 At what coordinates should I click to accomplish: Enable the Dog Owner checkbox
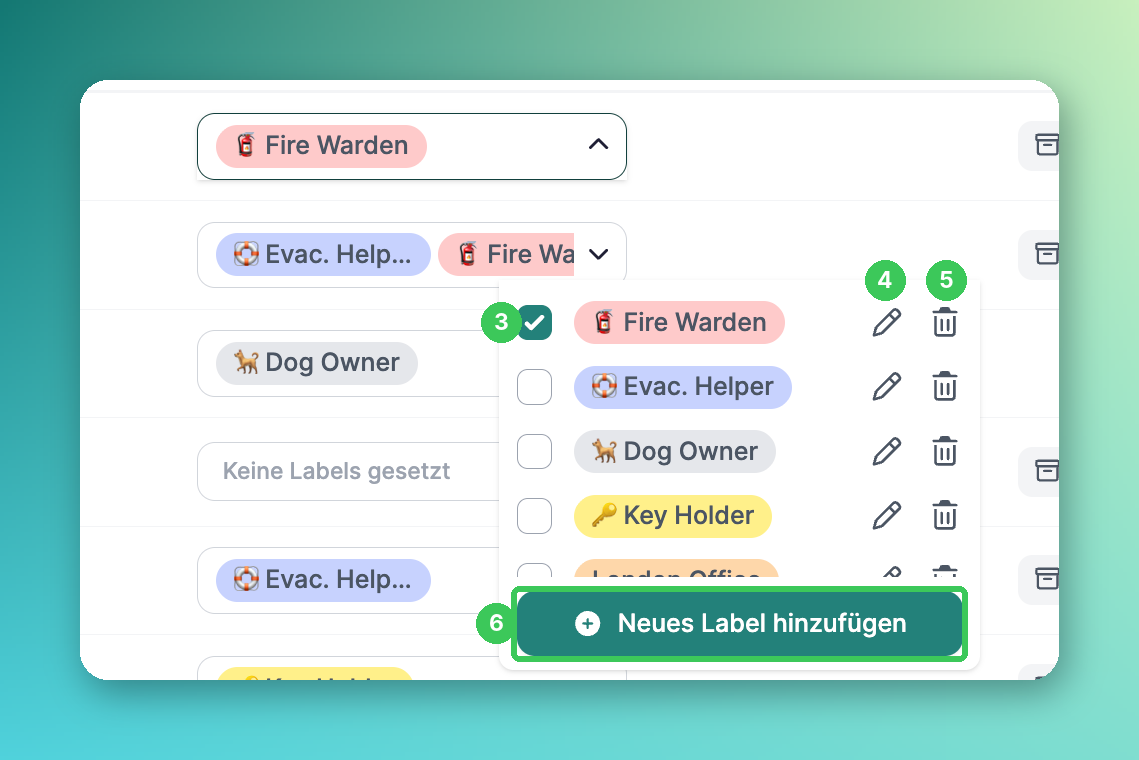[535, 451]
